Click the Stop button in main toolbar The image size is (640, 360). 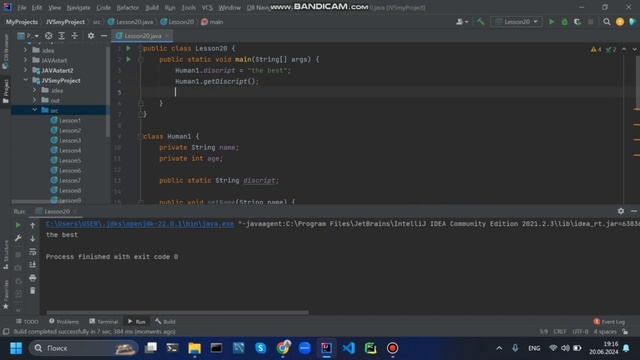(590, 22)
